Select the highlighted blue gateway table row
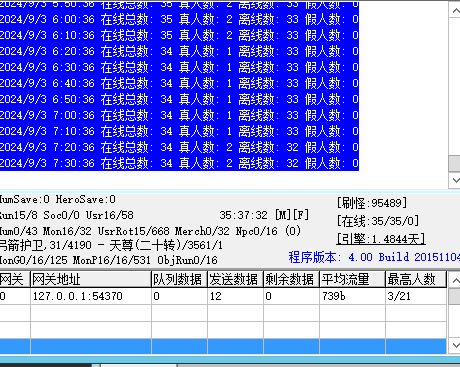The image size is (460, 367). (223, 346)
